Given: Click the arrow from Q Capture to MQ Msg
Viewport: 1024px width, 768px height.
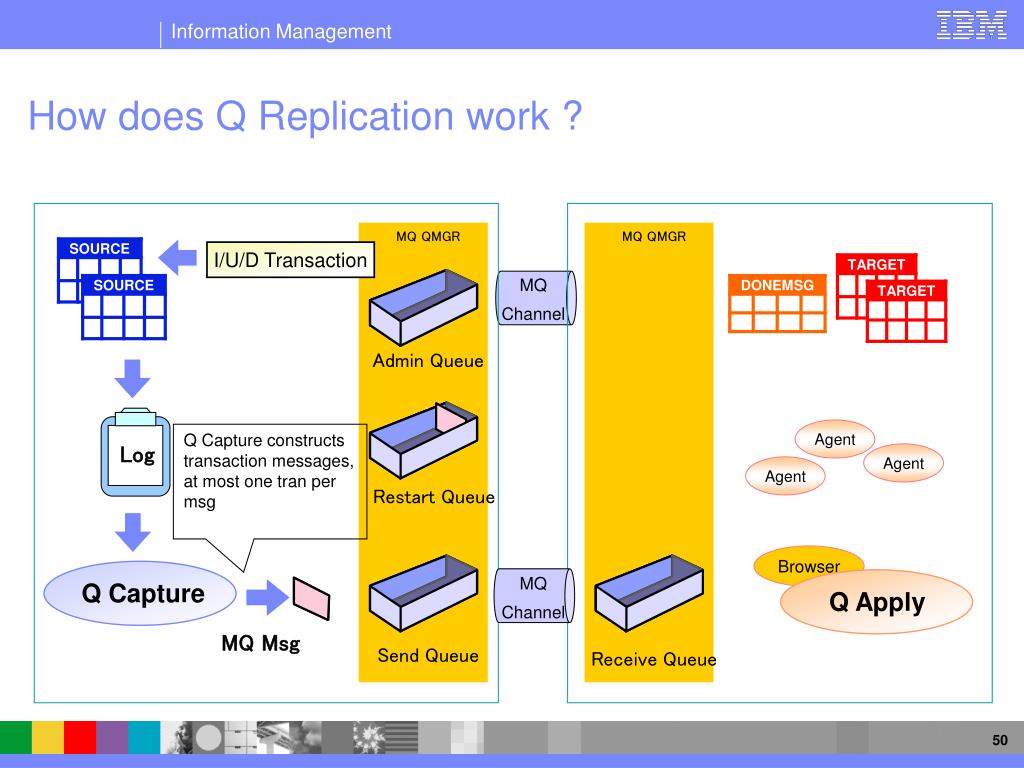Looking at the screenshot, I should (x=267, y=596).
